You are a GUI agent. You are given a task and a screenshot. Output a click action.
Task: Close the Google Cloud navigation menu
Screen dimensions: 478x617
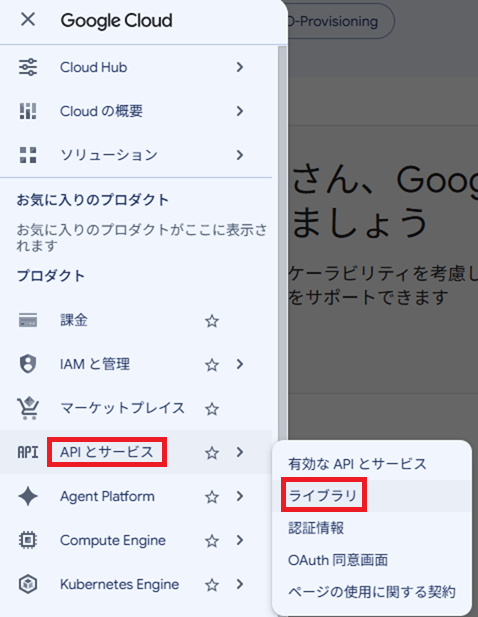(x=28, y=19)
